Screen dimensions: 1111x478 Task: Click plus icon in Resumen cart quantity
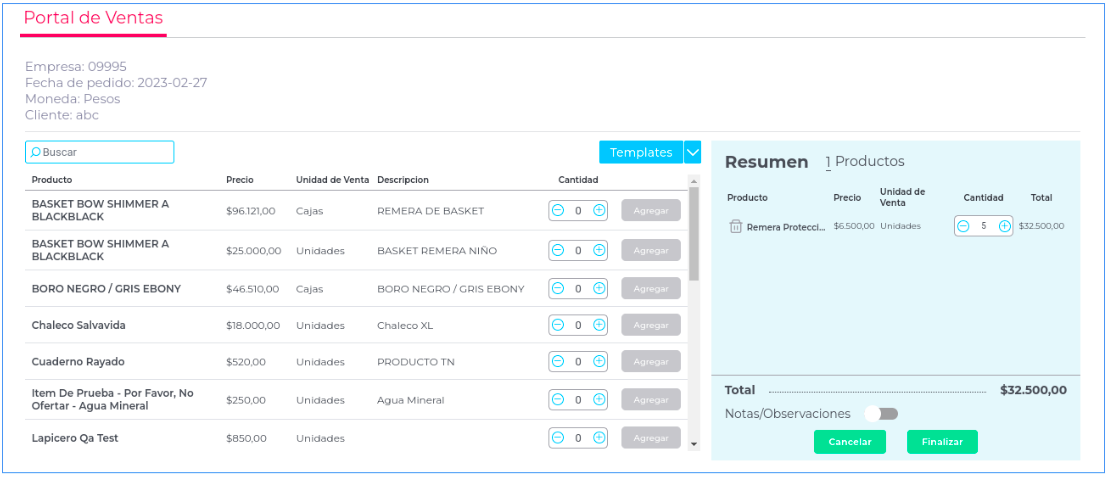coord(1004,226)
